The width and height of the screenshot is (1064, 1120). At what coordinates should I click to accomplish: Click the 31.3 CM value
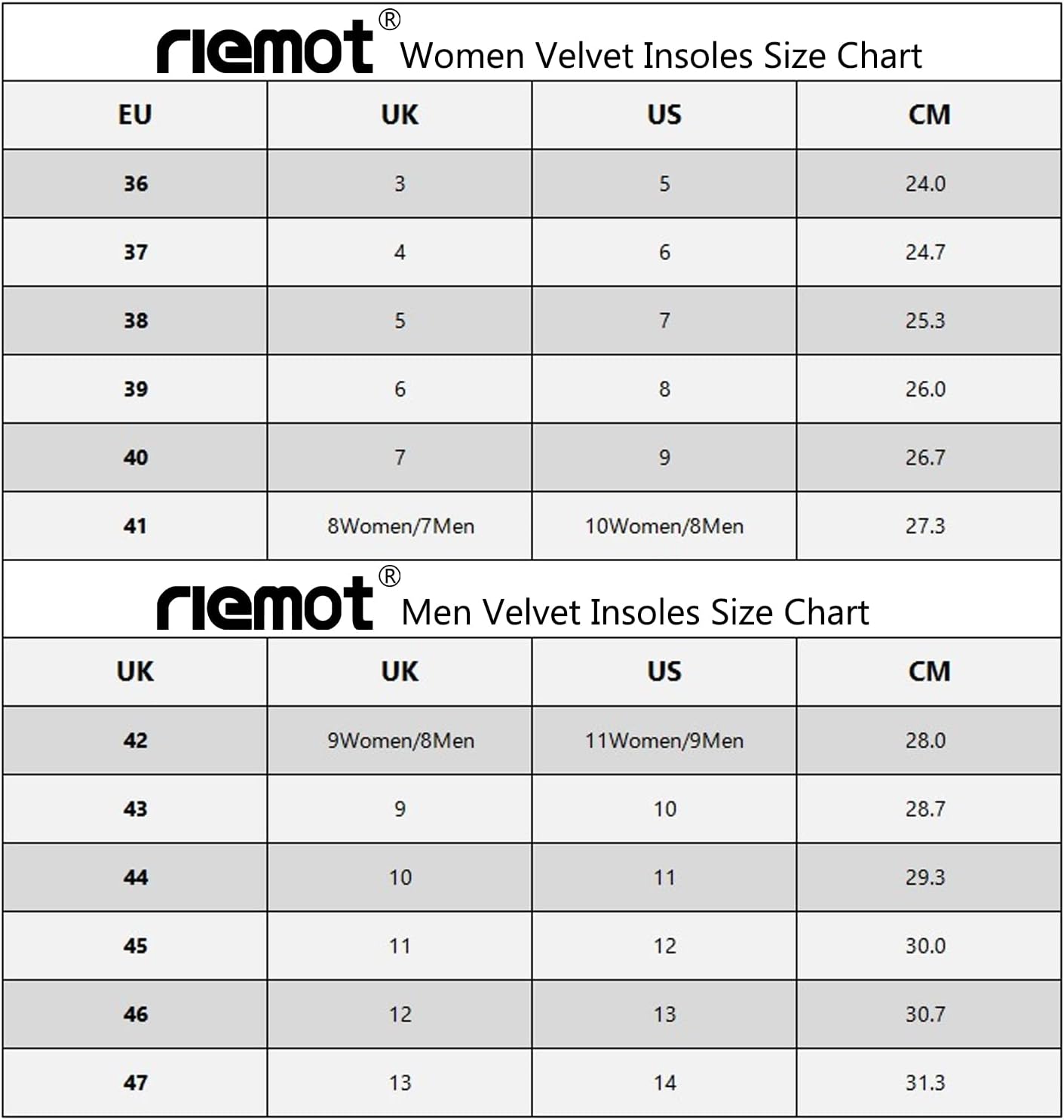pos(925,1082)
